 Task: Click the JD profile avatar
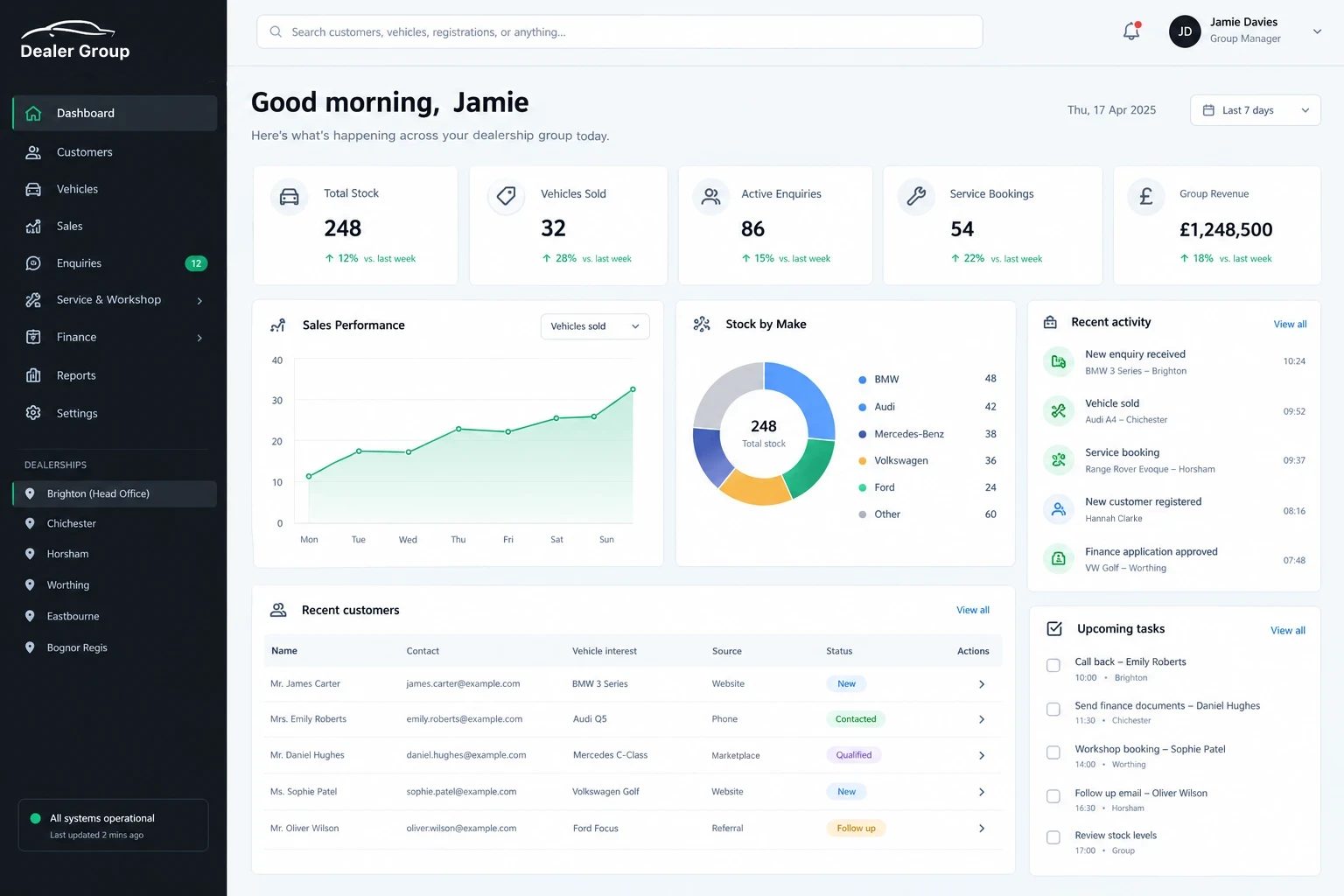[1185, 31]
